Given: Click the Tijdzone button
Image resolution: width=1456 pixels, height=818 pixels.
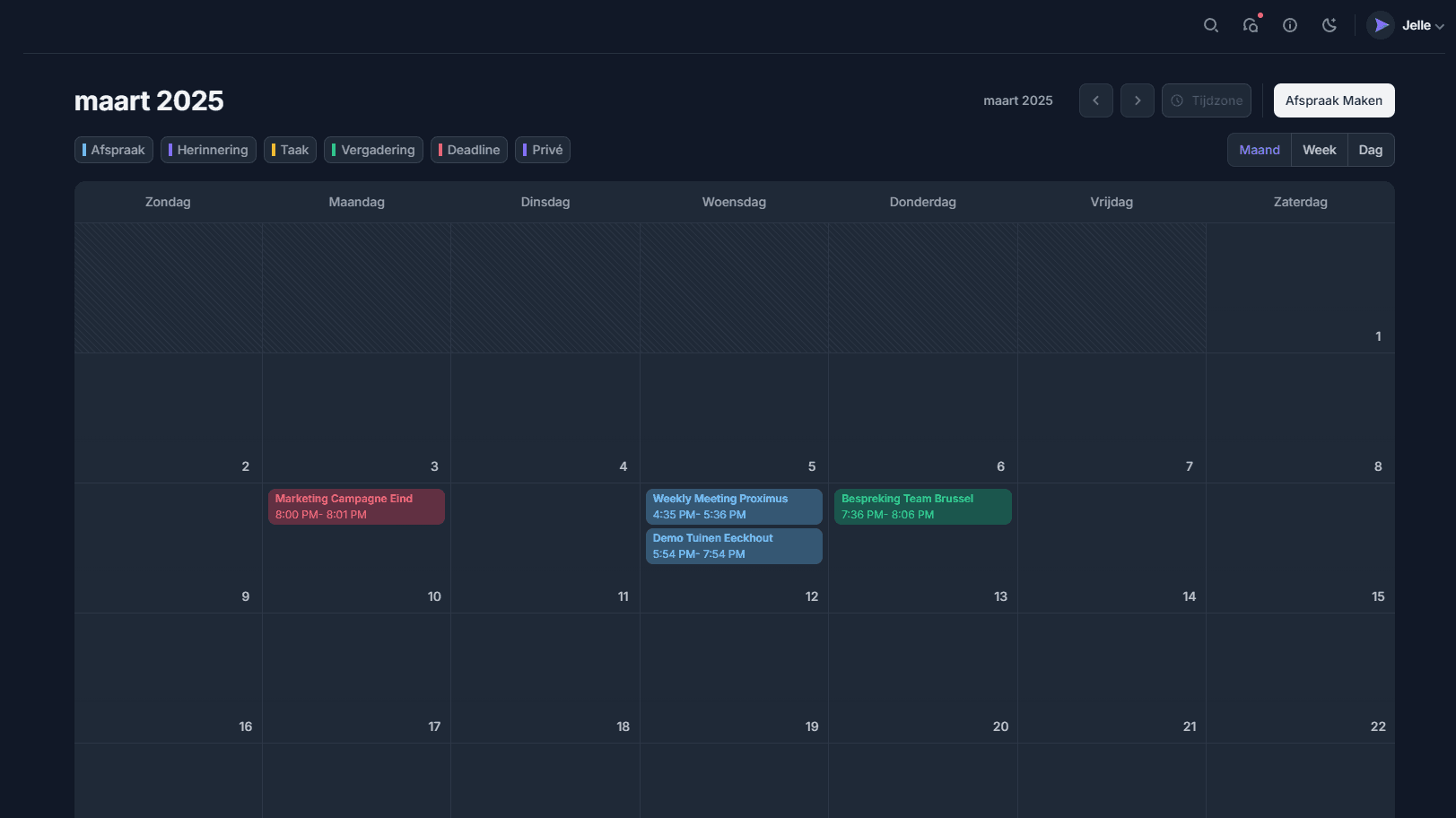Looking at the screenshot, I should [1207, 100].
